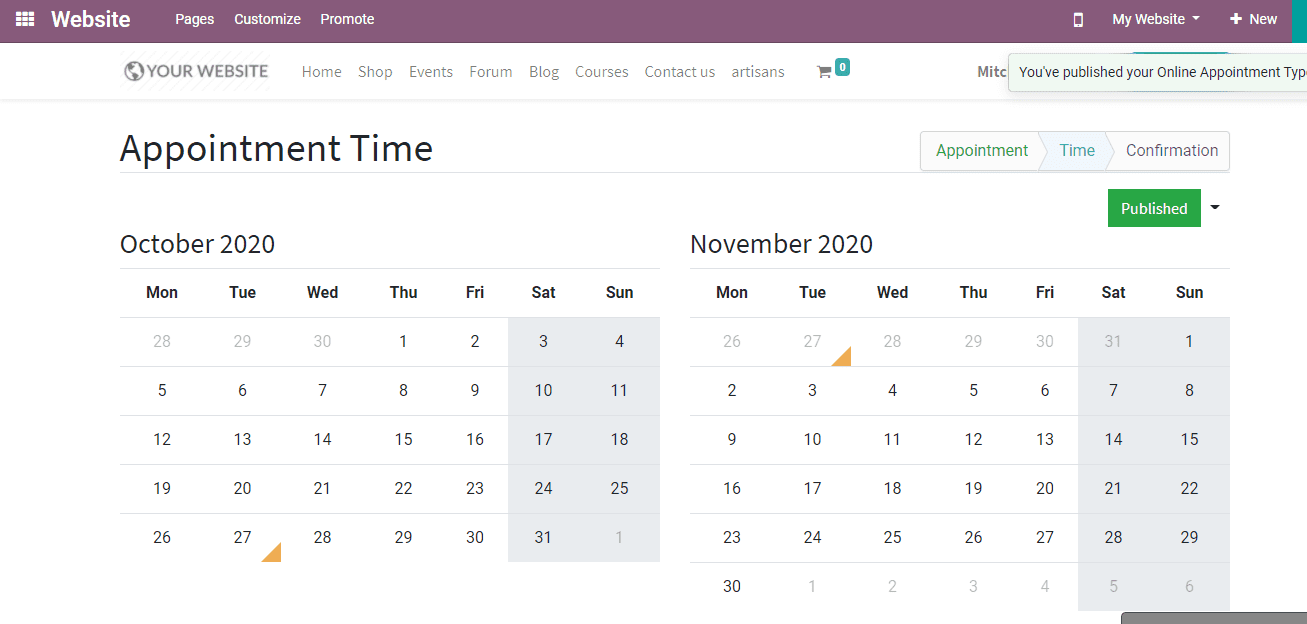Open the apps grid menu icon
Image resolution: width=1307 pixels, height=624 pixels.
(x=25, y=19)
